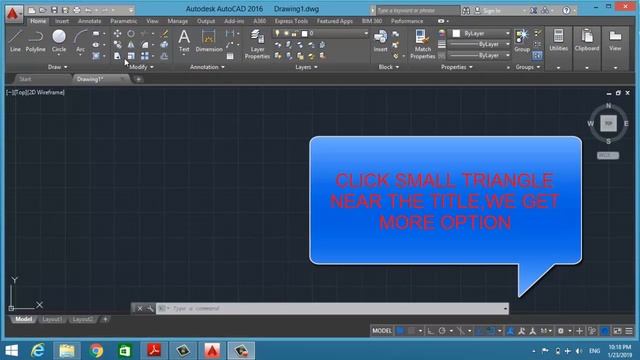This screenshot has width=640, height=360.
Task: Select the Mirror tool
Action: coord(131,44)
